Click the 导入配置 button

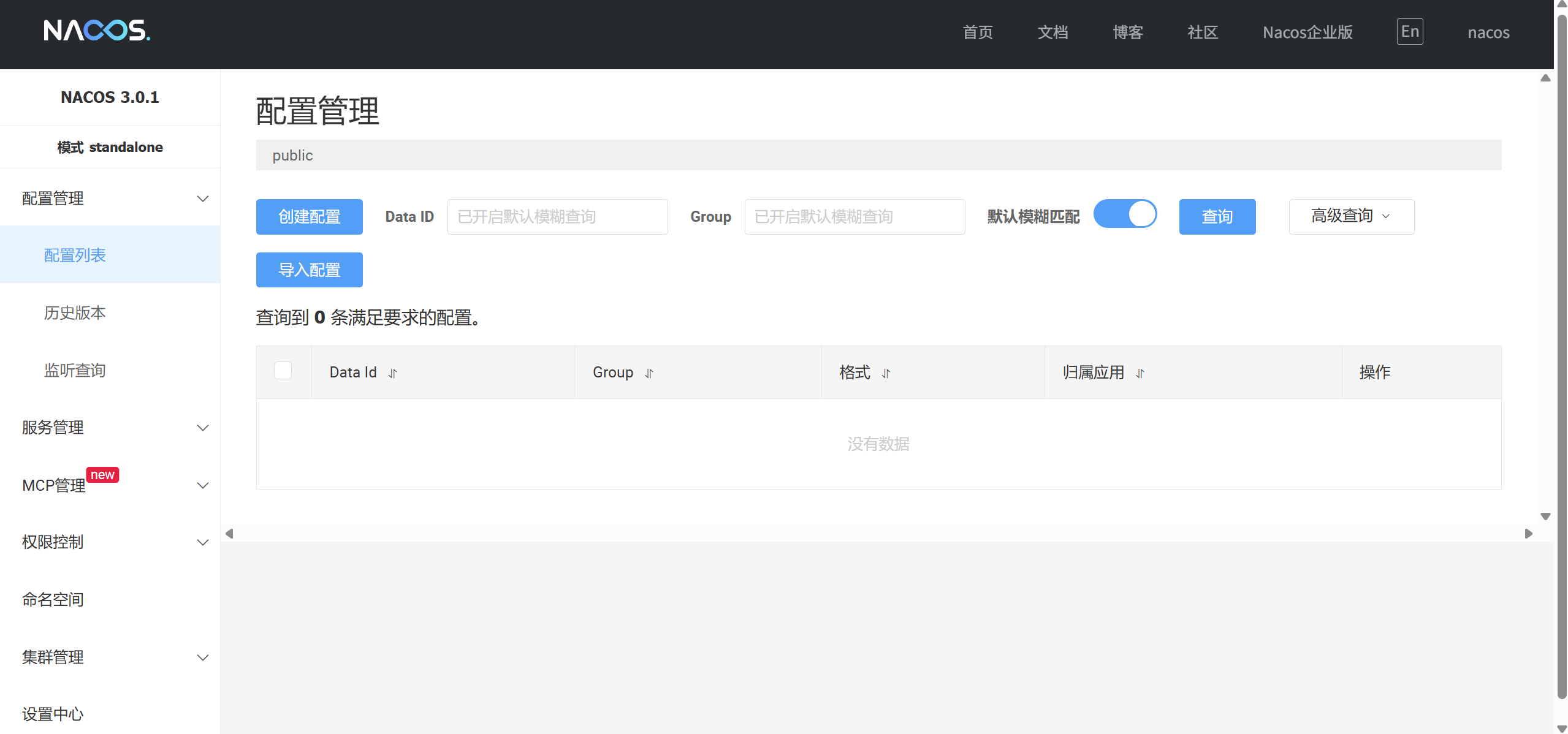click(309, 270)
